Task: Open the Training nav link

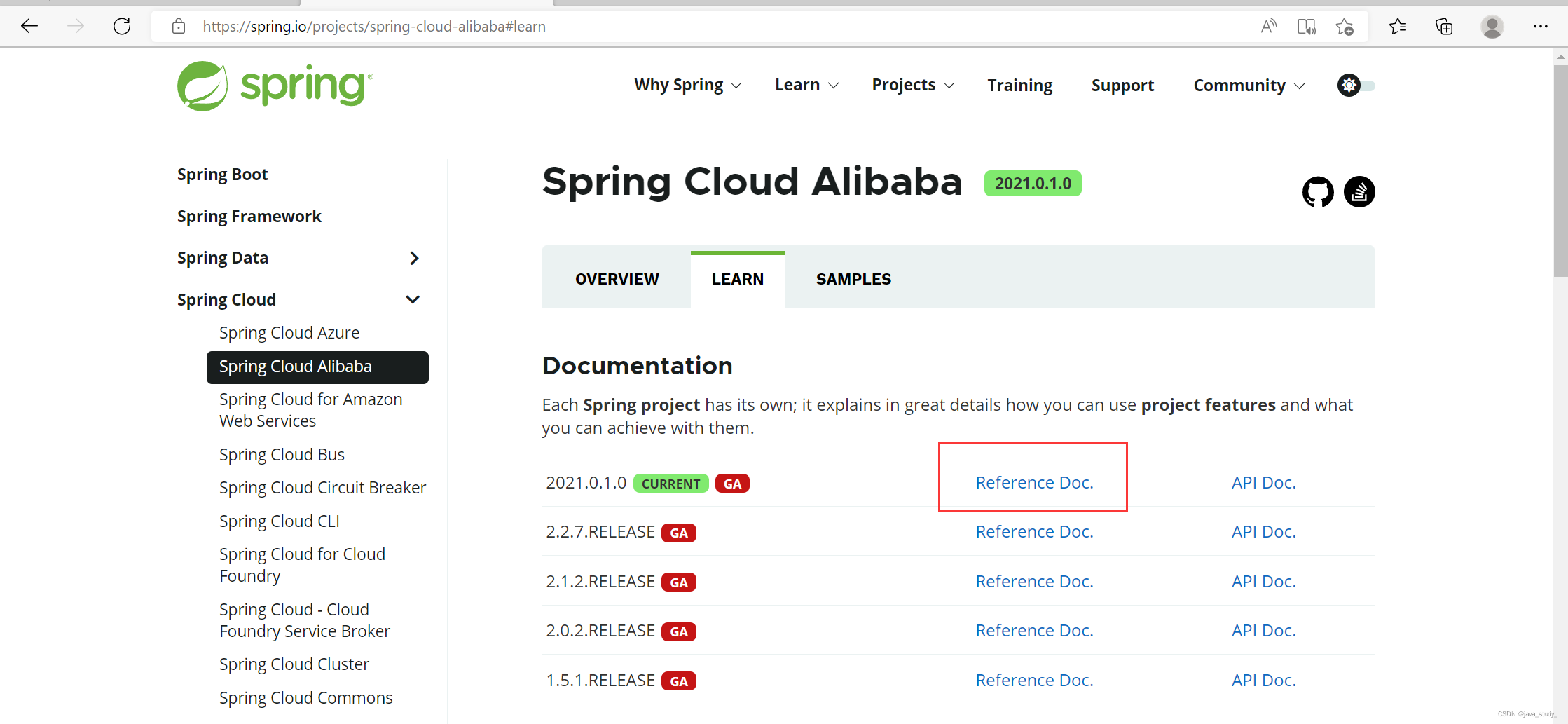Action: [x=1019, y=86]
